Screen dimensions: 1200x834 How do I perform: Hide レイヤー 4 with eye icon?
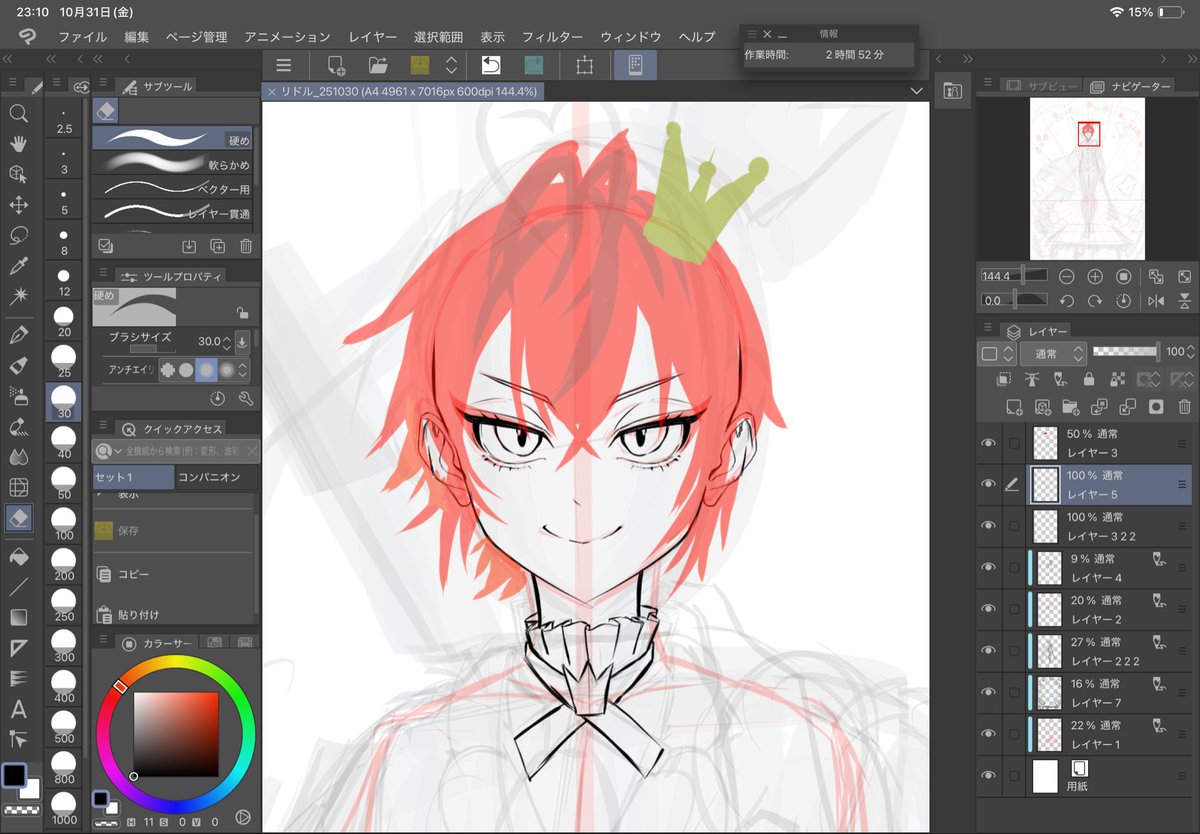pyautogui.click(x=989, y=567)
